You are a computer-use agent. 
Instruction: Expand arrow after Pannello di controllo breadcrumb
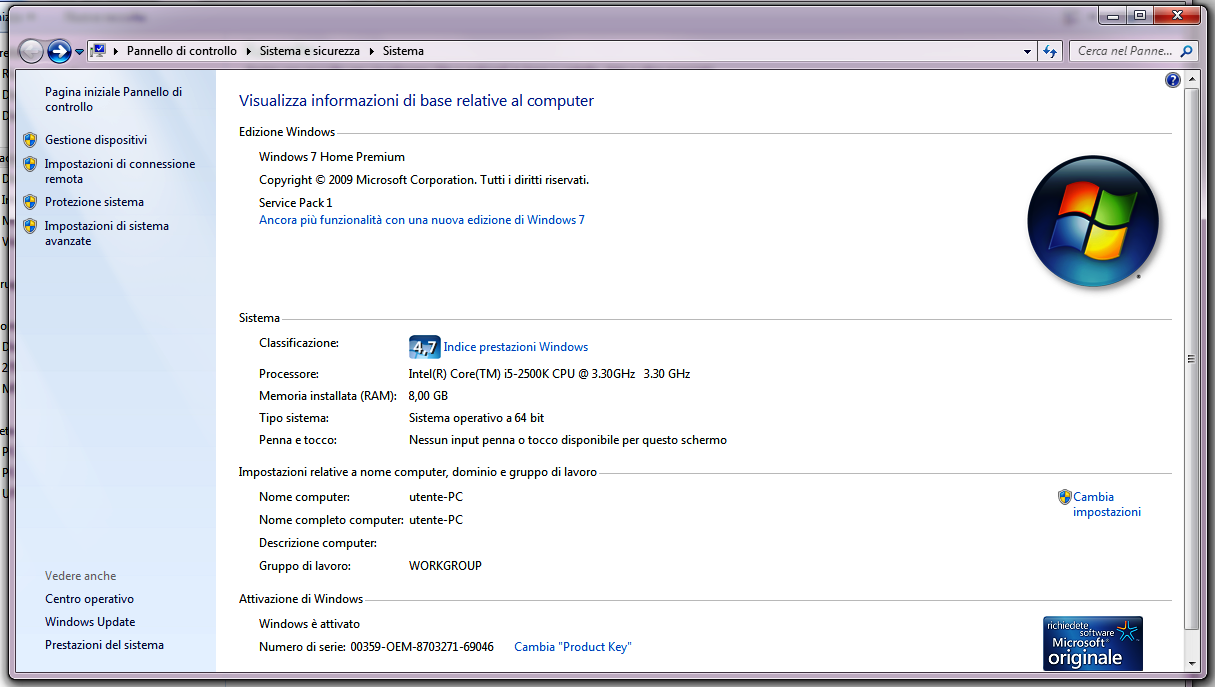point(249,51)
